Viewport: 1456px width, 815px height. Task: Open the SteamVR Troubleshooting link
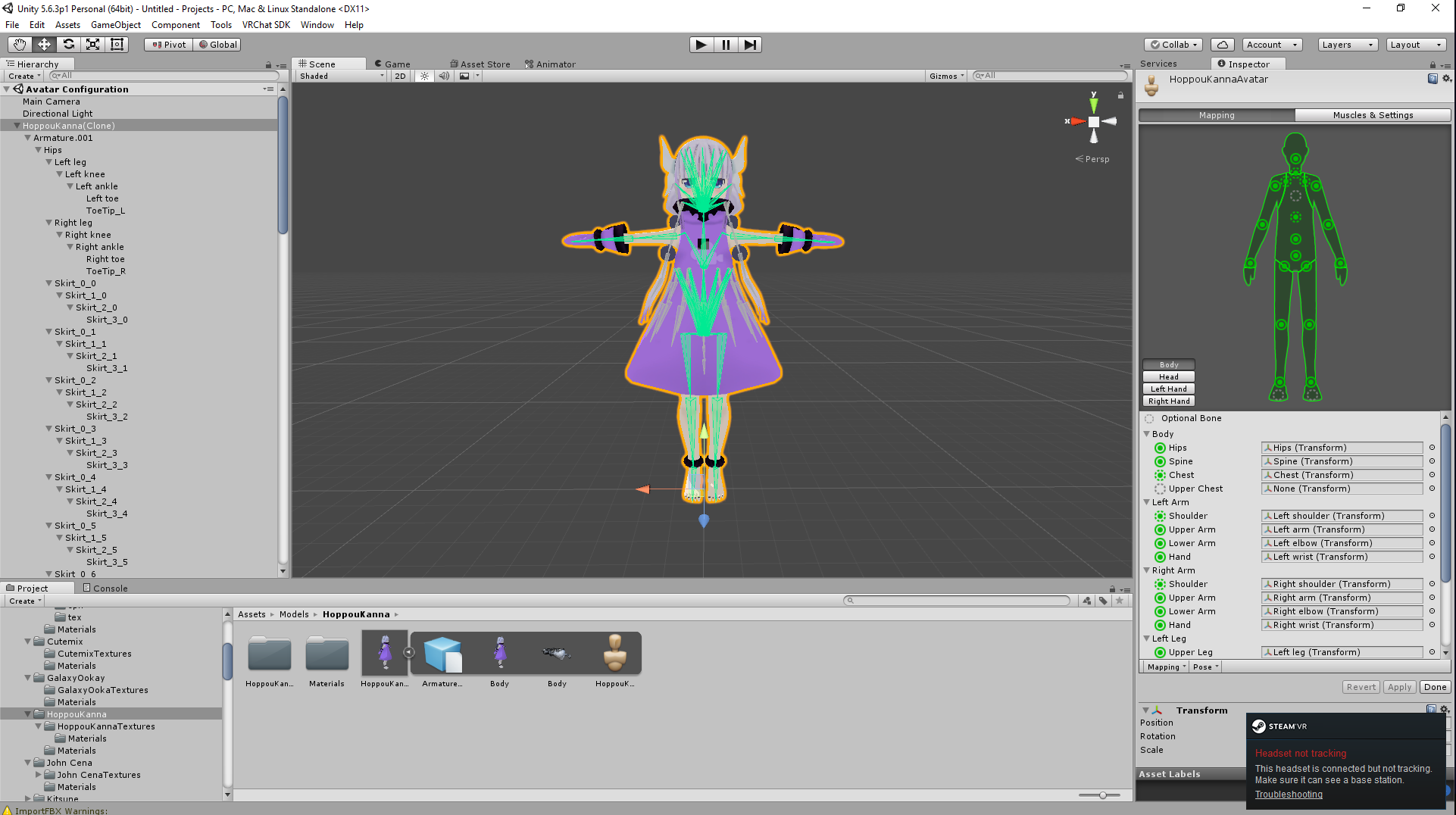[x=1289, y=795]
